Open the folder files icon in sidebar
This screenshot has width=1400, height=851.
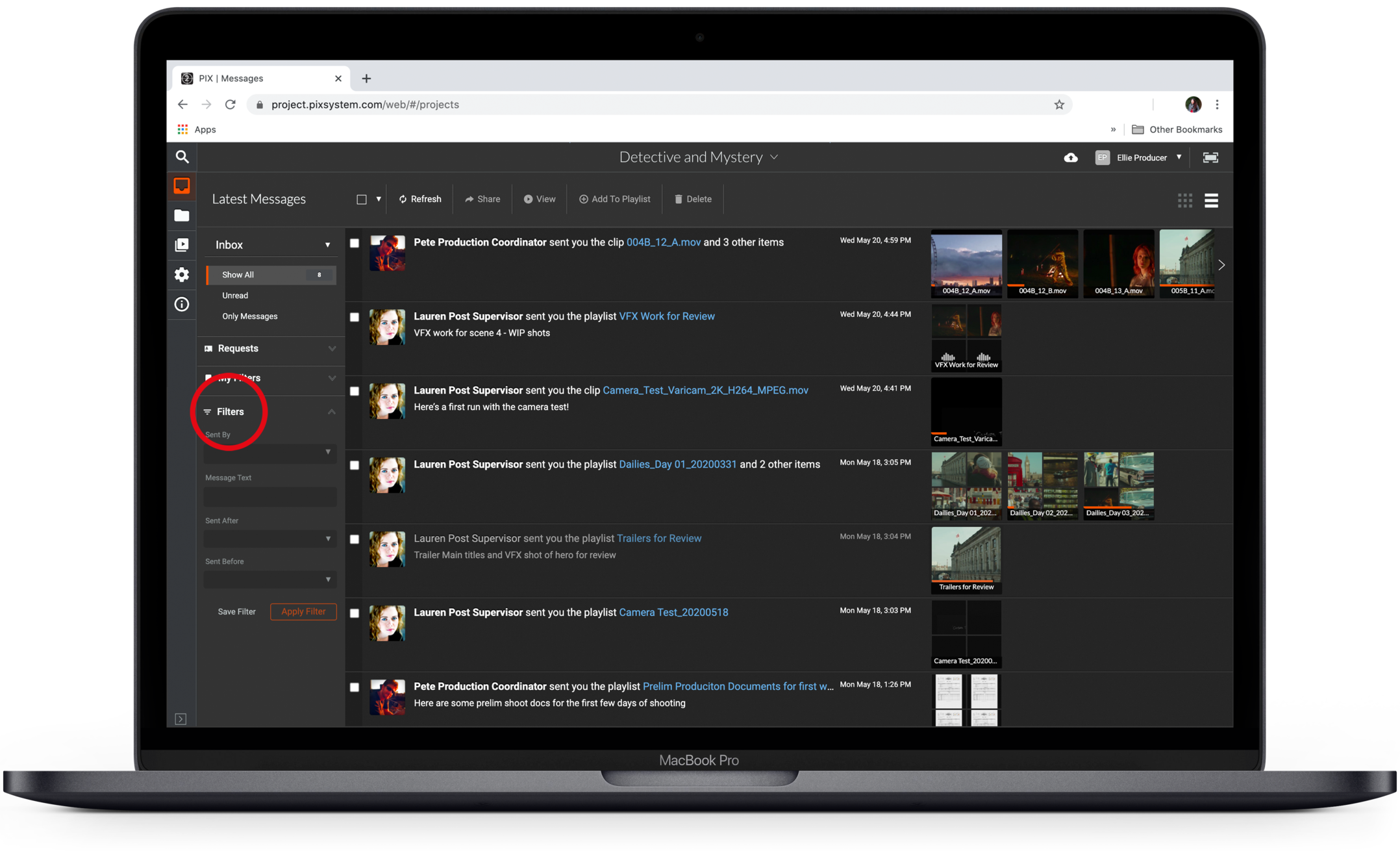tap(182, 216)
